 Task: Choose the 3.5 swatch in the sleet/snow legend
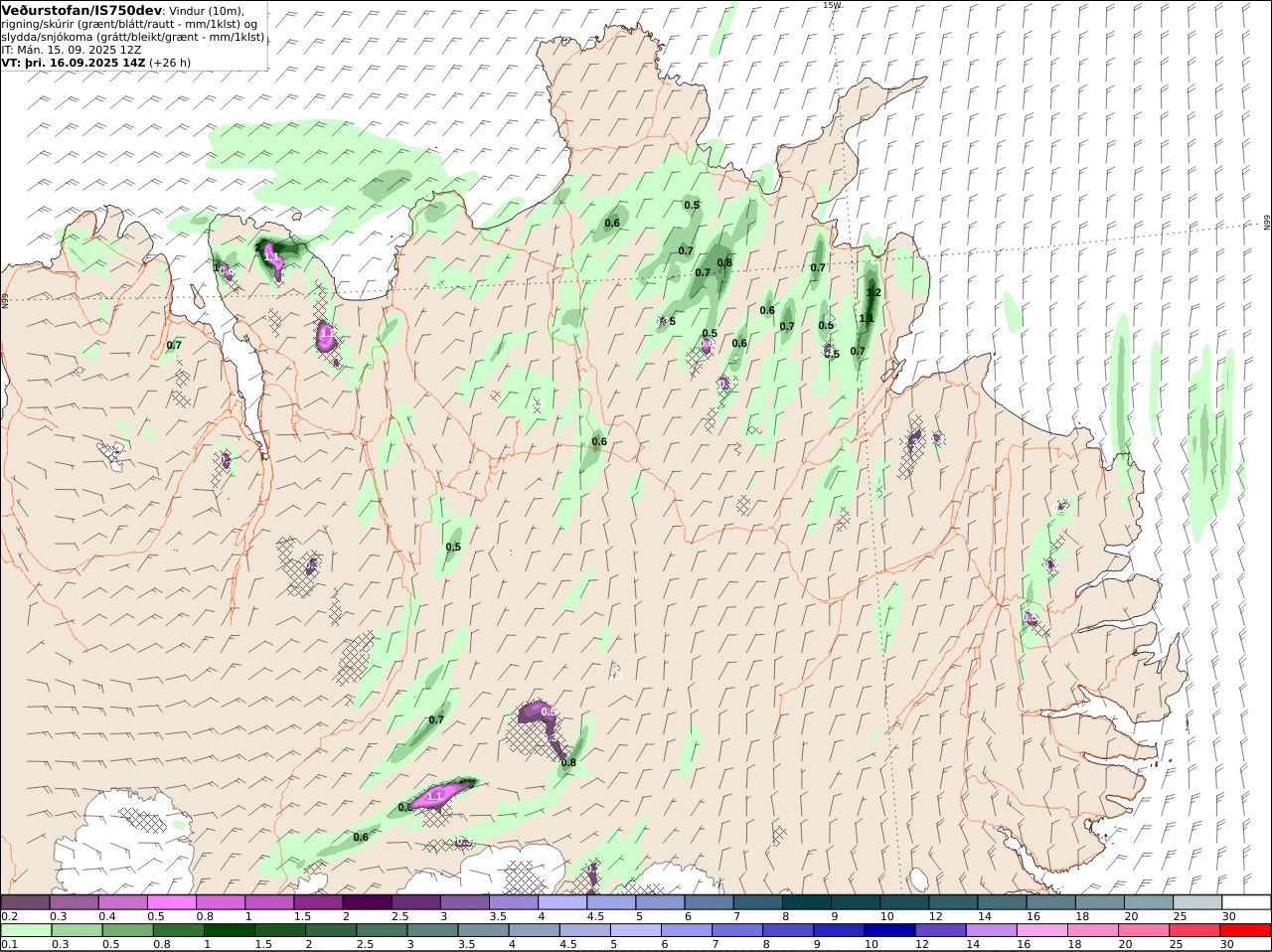tap(513, 902)
